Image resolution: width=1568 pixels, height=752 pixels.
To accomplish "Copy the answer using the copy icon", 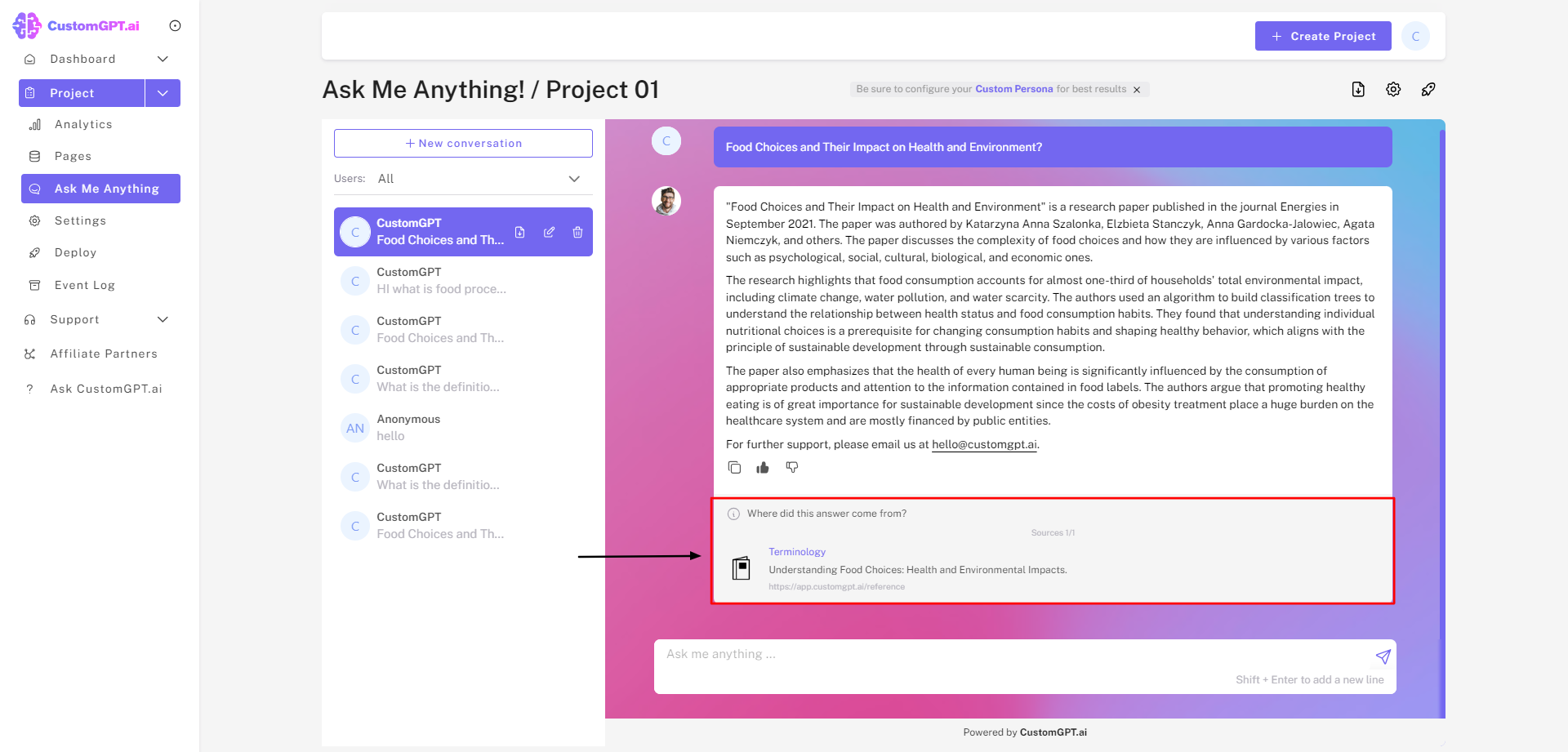I will 734,468.
